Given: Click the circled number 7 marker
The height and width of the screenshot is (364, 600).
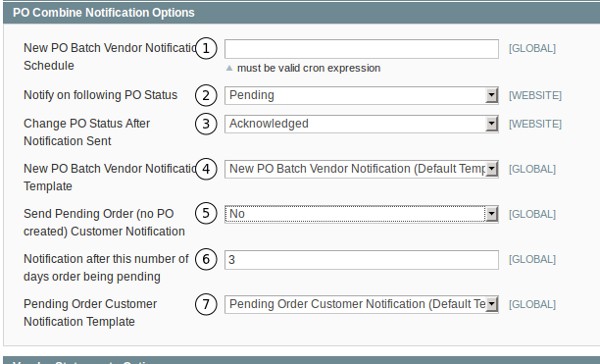Looking at the screenshot, I should tap(206, 304).
